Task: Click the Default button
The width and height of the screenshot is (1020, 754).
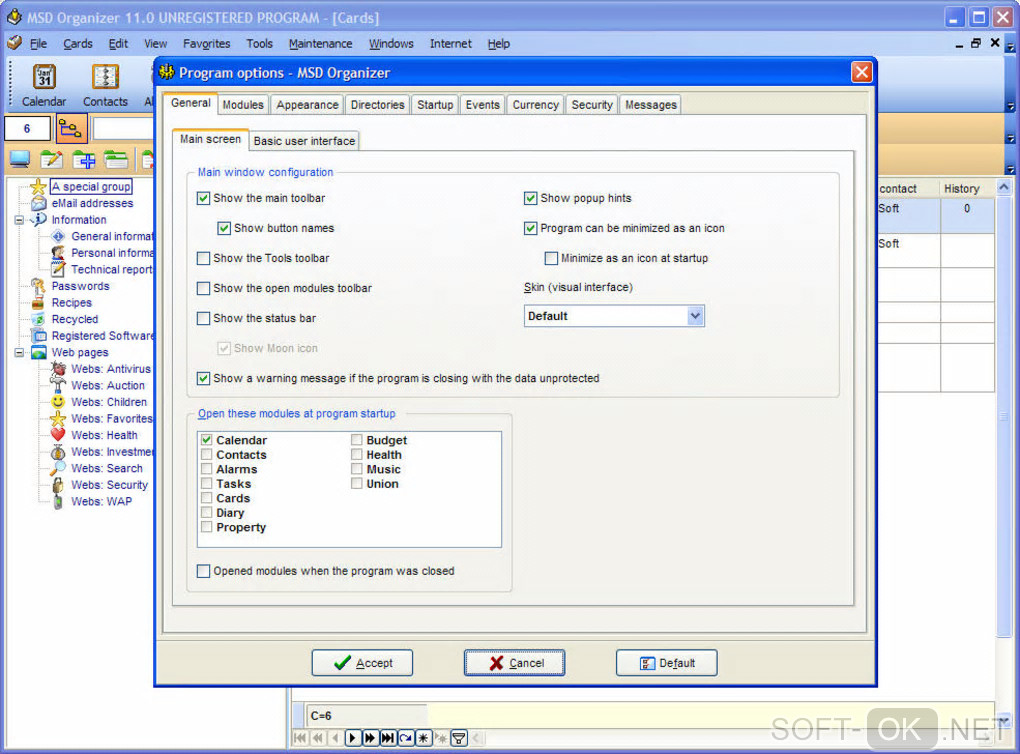Action: tap(667, 663)
